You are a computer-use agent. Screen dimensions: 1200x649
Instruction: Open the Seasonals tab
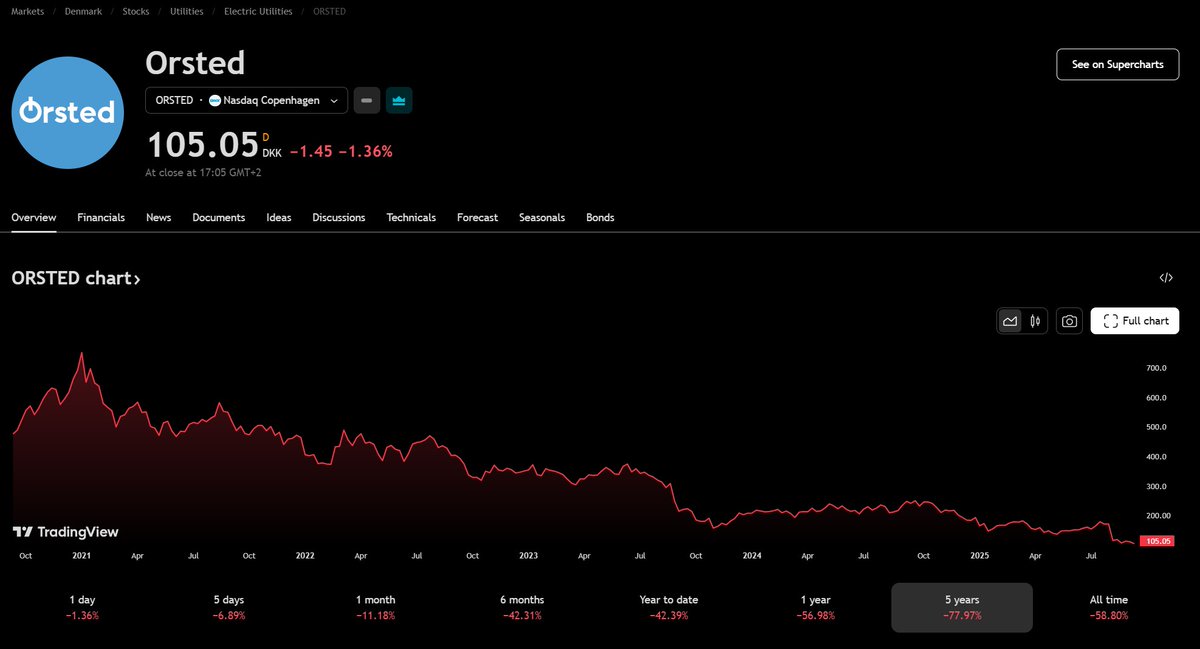click(x=542, y=217)
